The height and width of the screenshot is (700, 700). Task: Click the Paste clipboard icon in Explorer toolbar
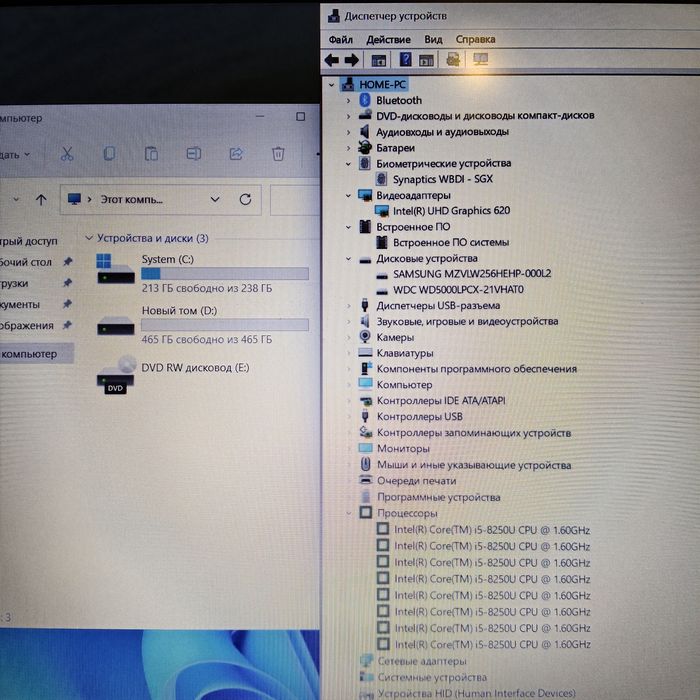pos(151,154)
